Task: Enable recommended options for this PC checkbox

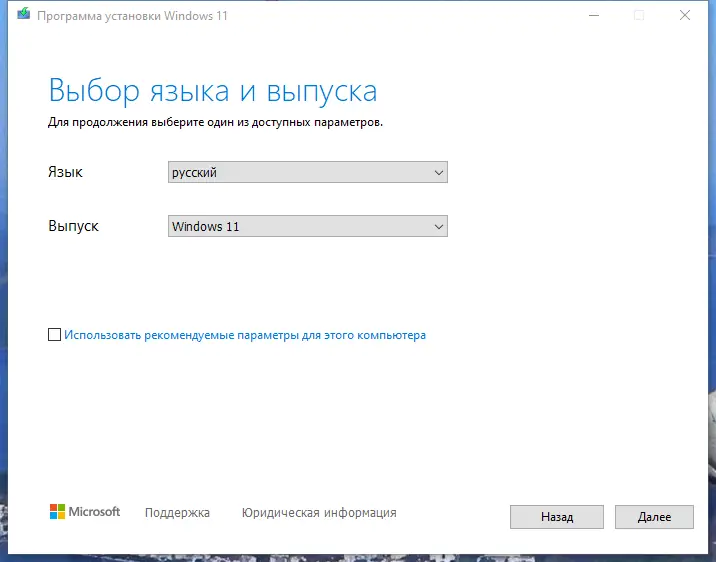Action: coord(54,335)
